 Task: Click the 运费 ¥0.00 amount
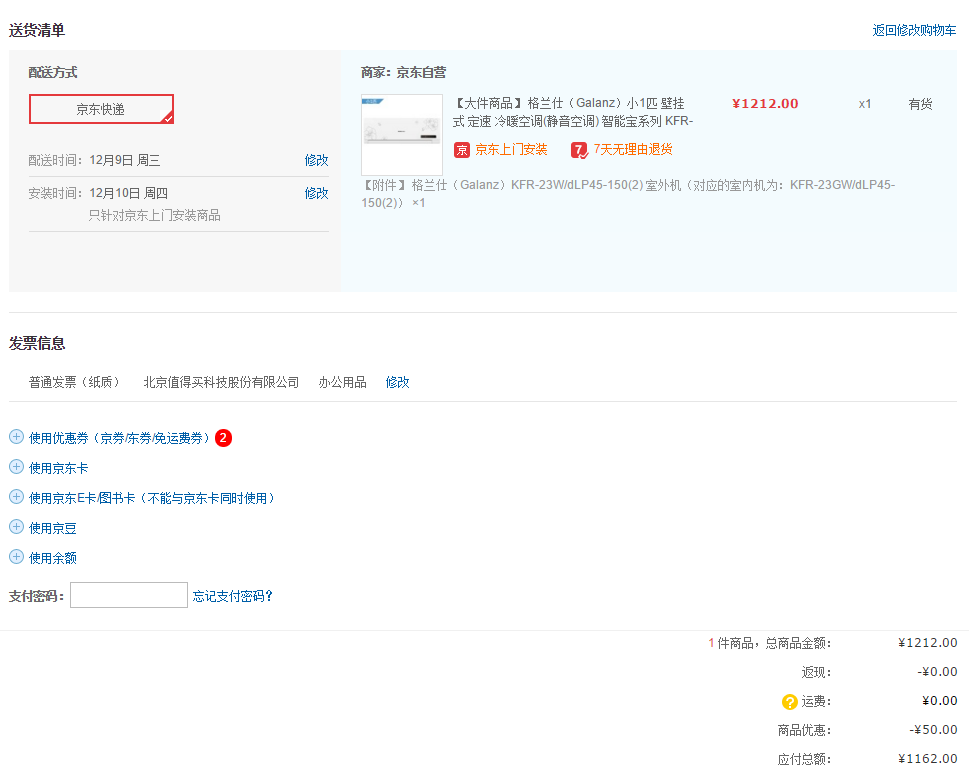tap(939, 701)
